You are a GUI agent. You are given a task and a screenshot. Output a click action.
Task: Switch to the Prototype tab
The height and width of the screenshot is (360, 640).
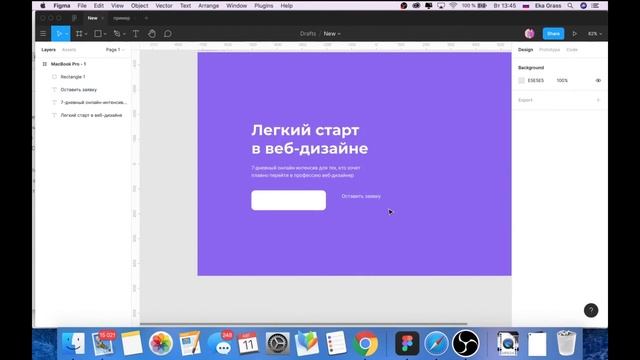[549, 50]
